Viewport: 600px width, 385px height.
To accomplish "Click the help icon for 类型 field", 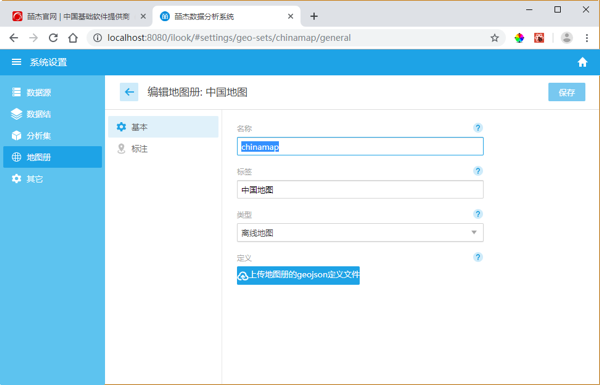I will [478, 214].
